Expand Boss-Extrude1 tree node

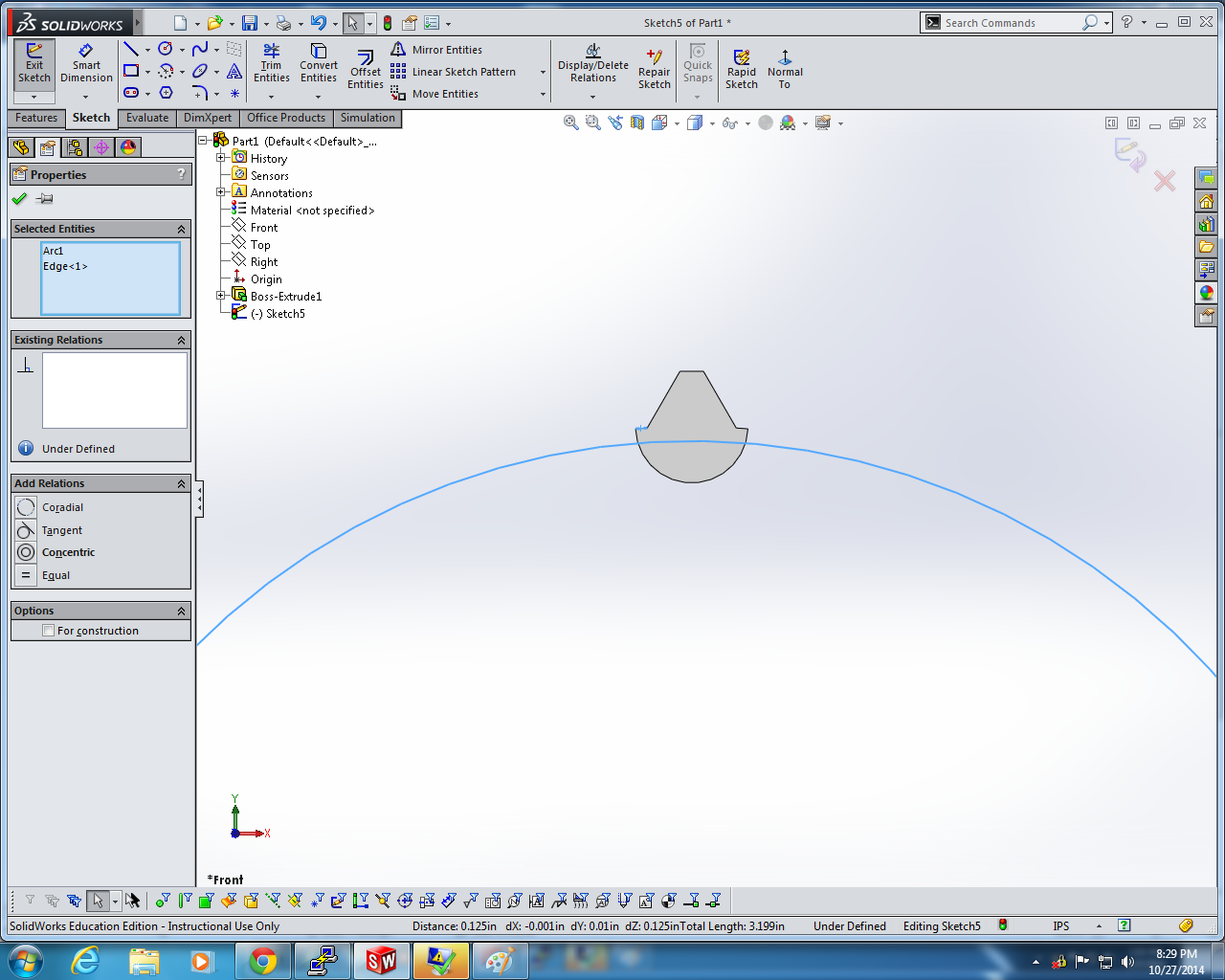coord(221,297)
